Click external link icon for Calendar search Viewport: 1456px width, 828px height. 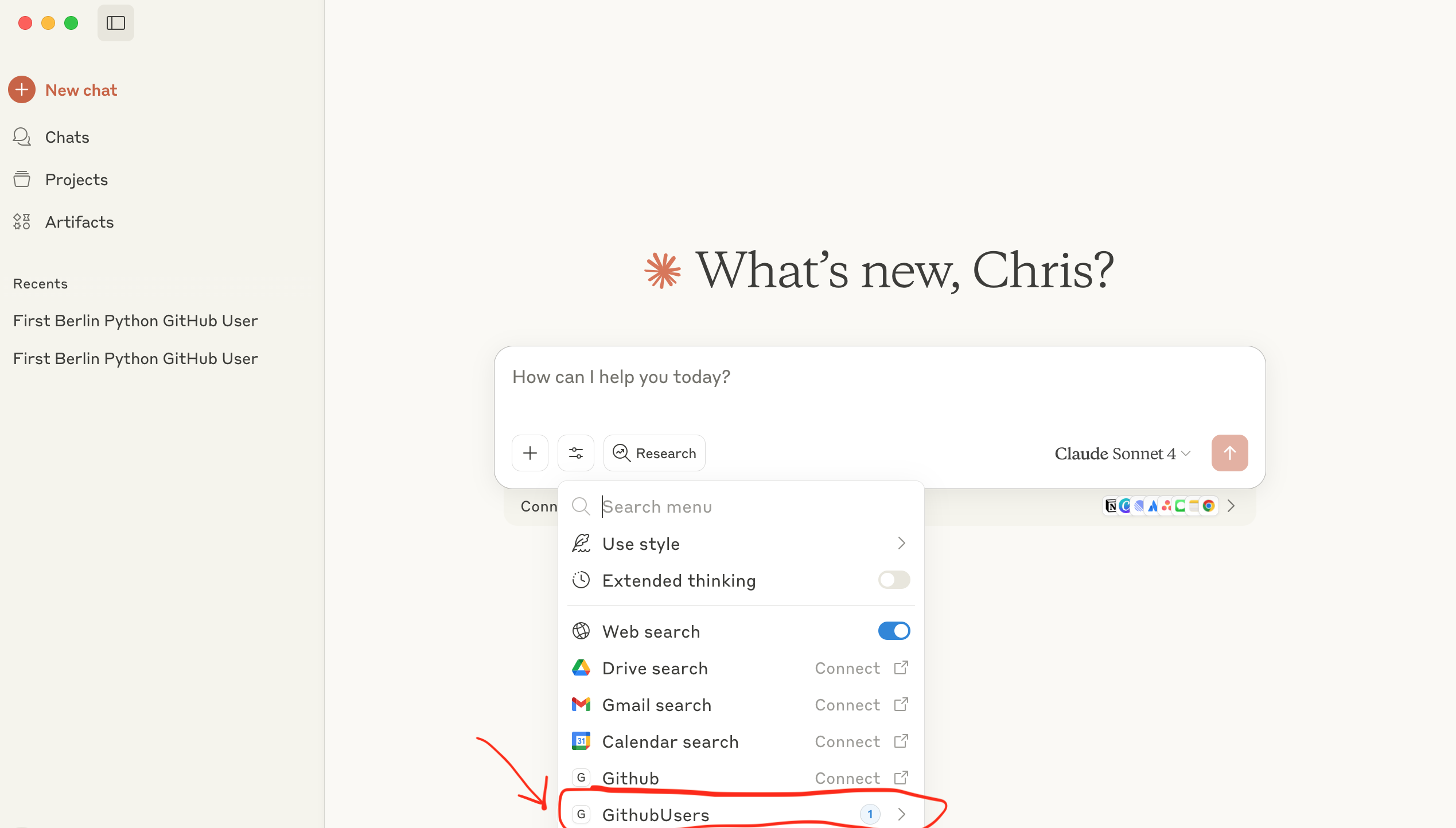click(x=901, y=741)
